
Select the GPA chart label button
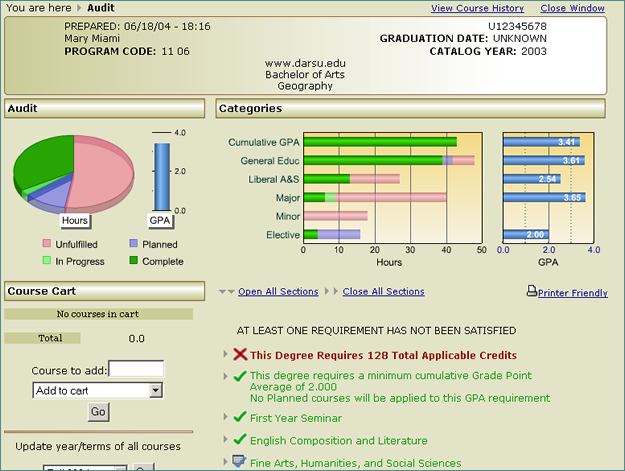pyautogui.click(x=160, y=221)
